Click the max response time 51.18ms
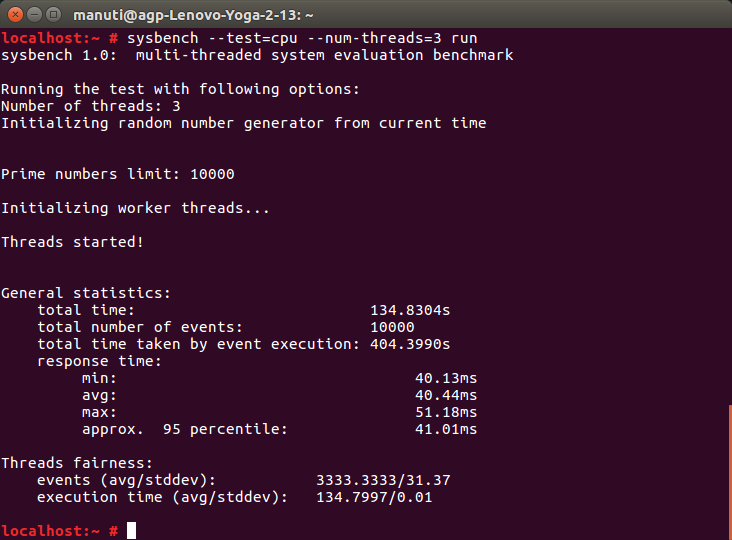The image size is (732, 540). [446, 412]
